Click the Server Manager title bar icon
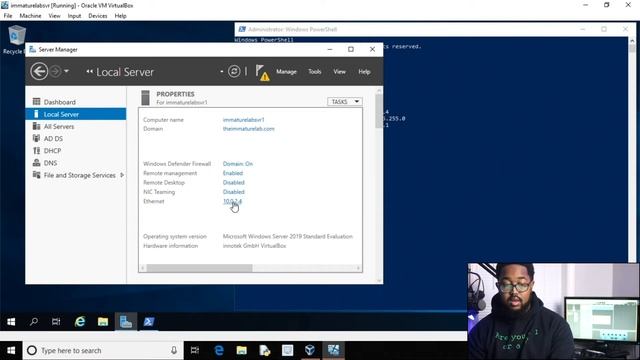The width and height of the screenshot is (640, 360). click(x=32, y=49)
